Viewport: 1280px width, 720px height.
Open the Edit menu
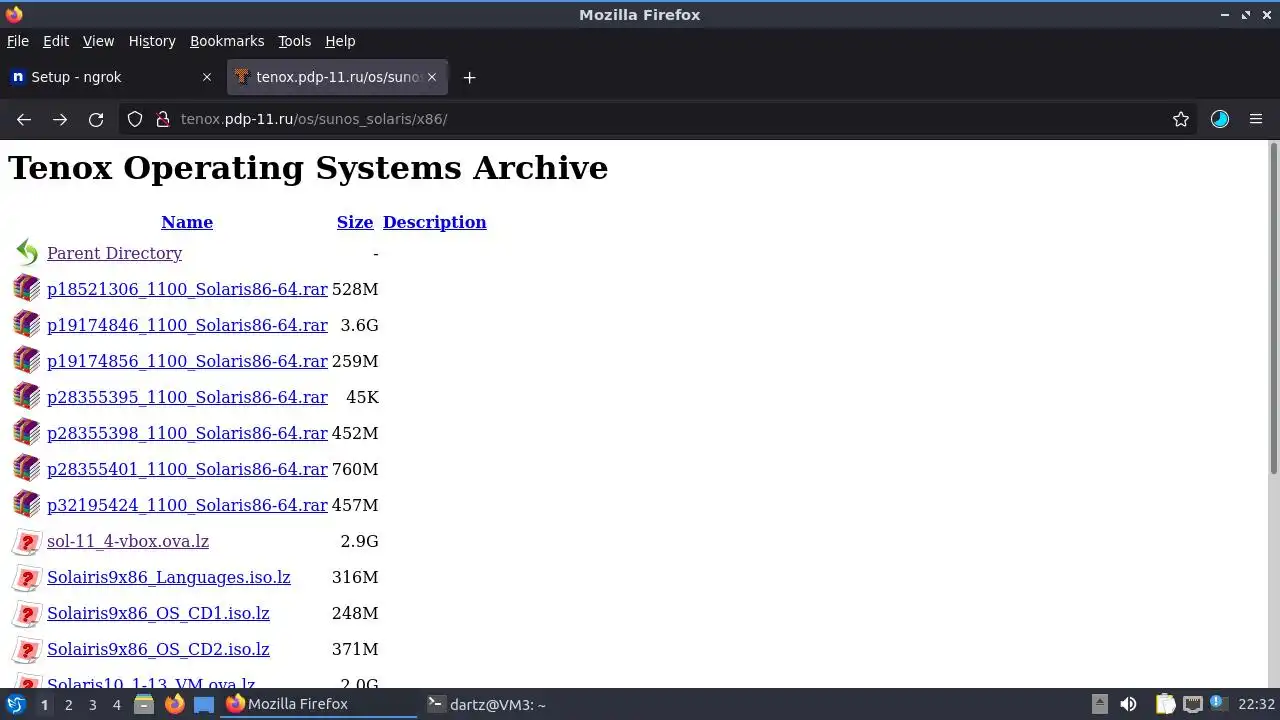(x=56, y=41)
